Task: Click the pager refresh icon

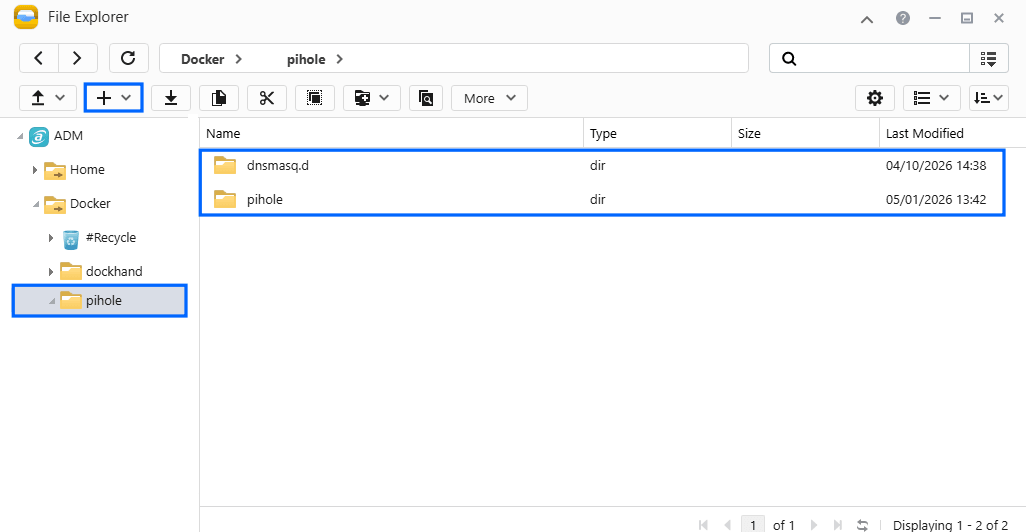Action: point(862,525)
